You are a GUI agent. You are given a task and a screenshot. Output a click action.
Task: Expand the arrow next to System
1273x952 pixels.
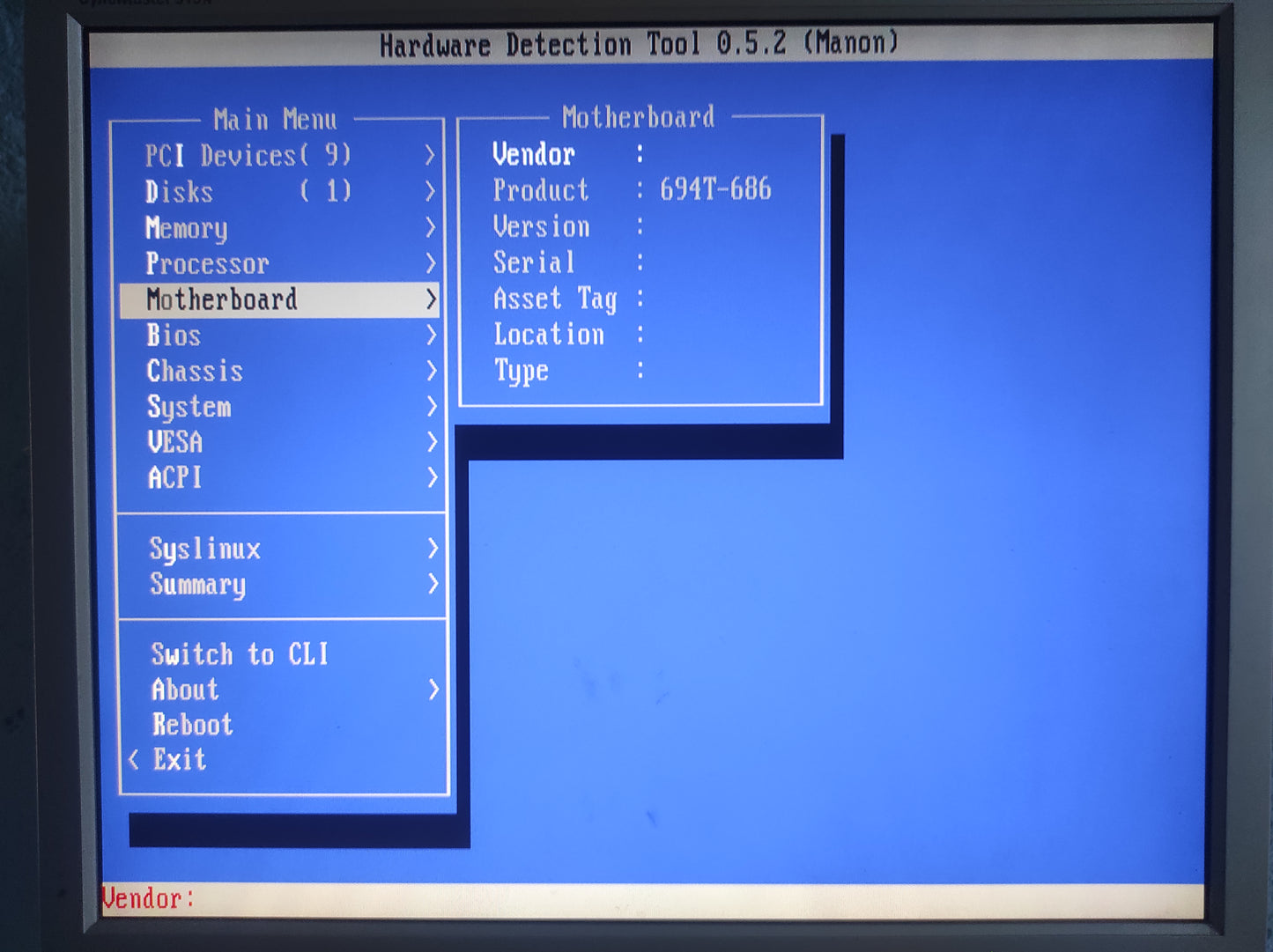pyautogui.click(x=431, y=406)
